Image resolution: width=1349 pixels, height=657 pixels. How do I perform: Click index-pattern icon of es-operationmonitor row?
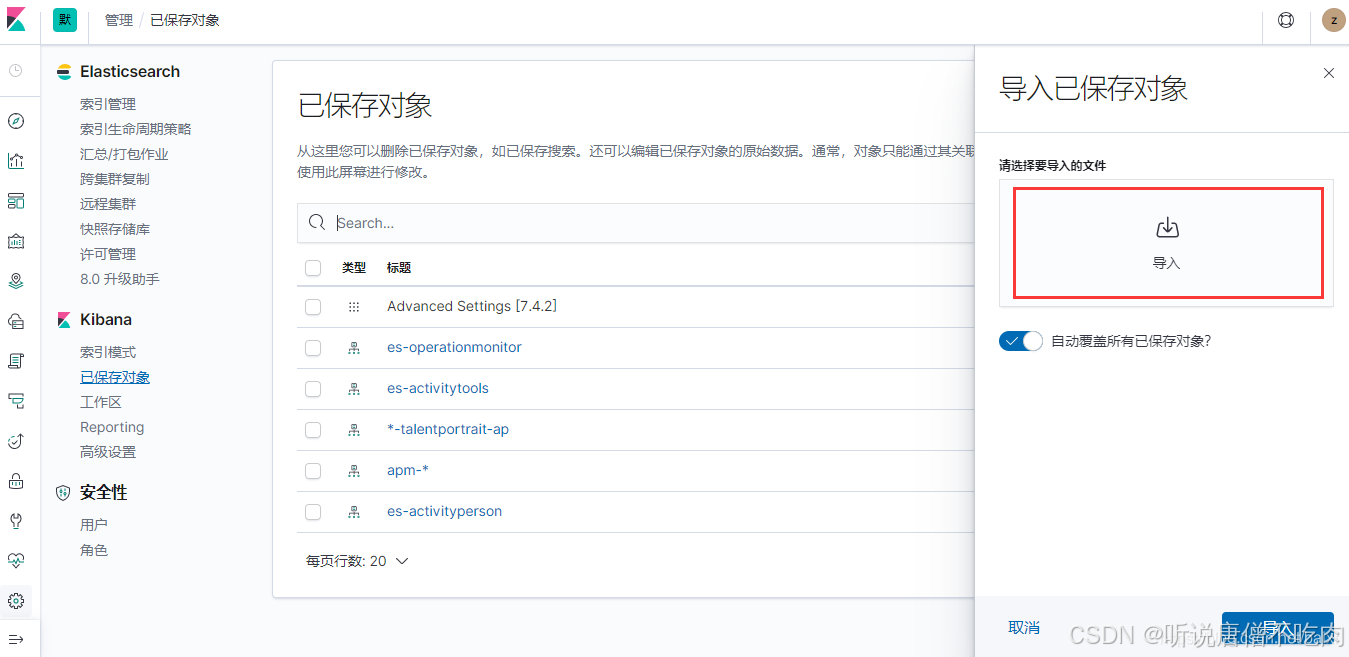coord(353,348)
